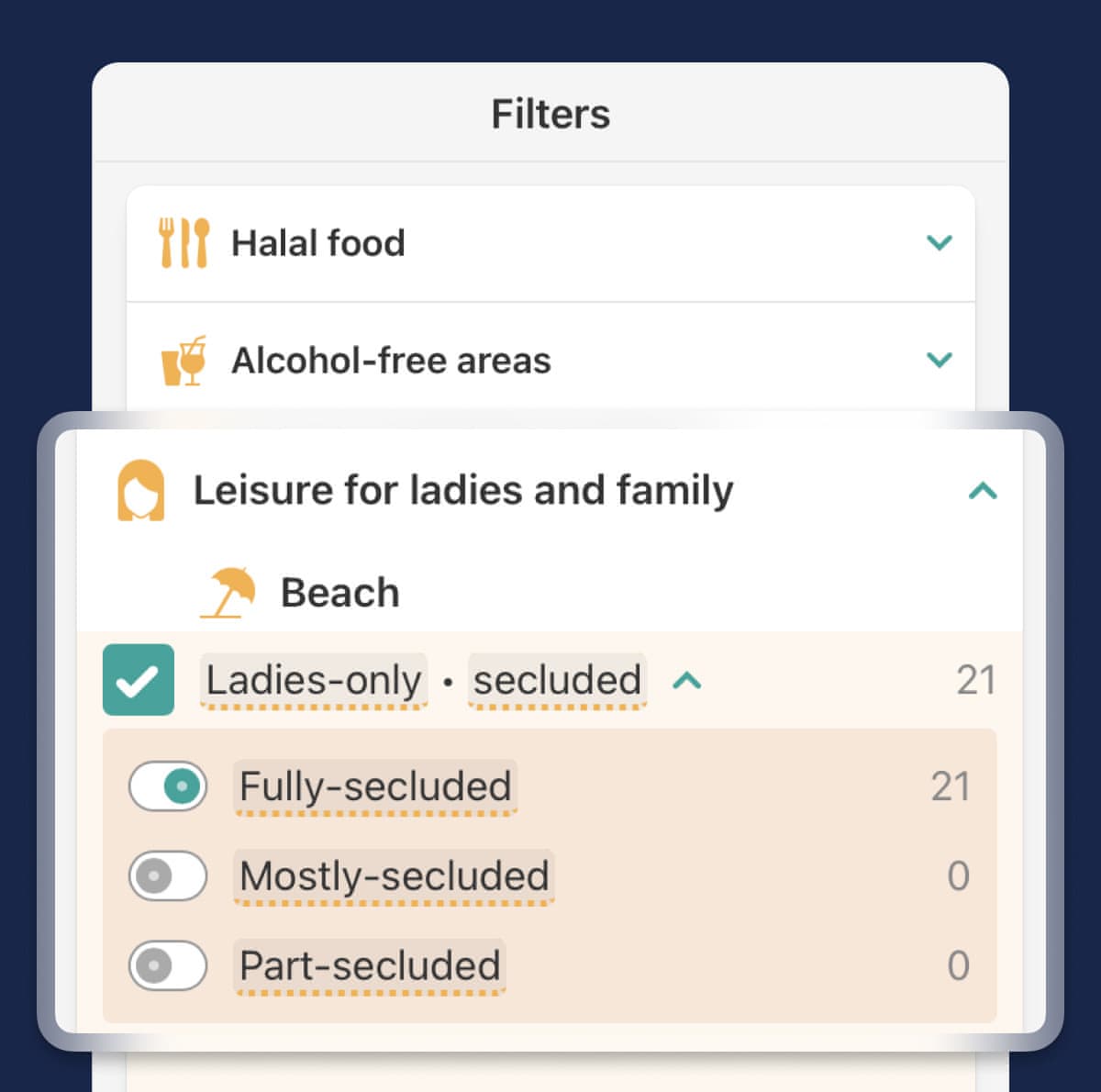This screenshot has height=1092, width=1101.
Task: Enable the Part-secluded toggle
Action: pos(168,965)
